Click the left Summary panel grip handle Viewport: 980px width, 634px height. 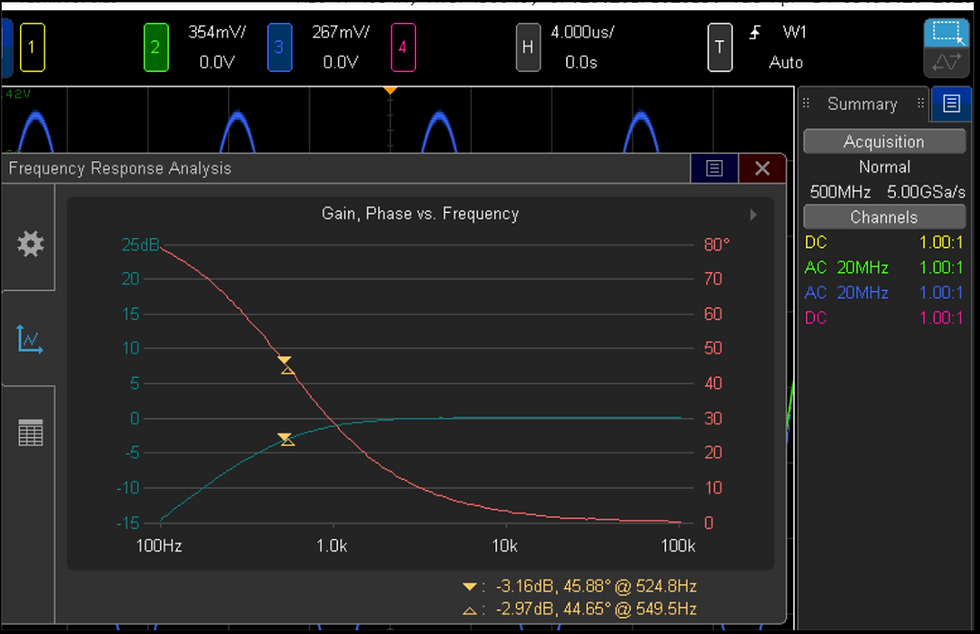[806, 103]
